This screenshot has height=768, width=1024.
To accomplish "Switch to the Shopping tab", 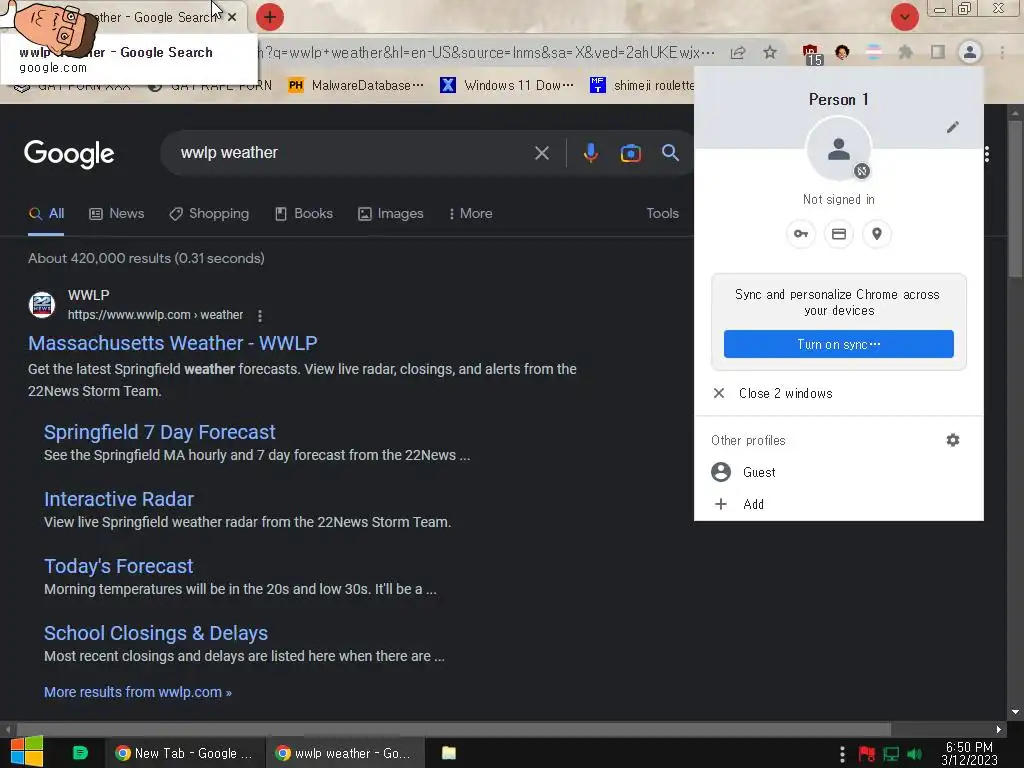I will (209, 214).
